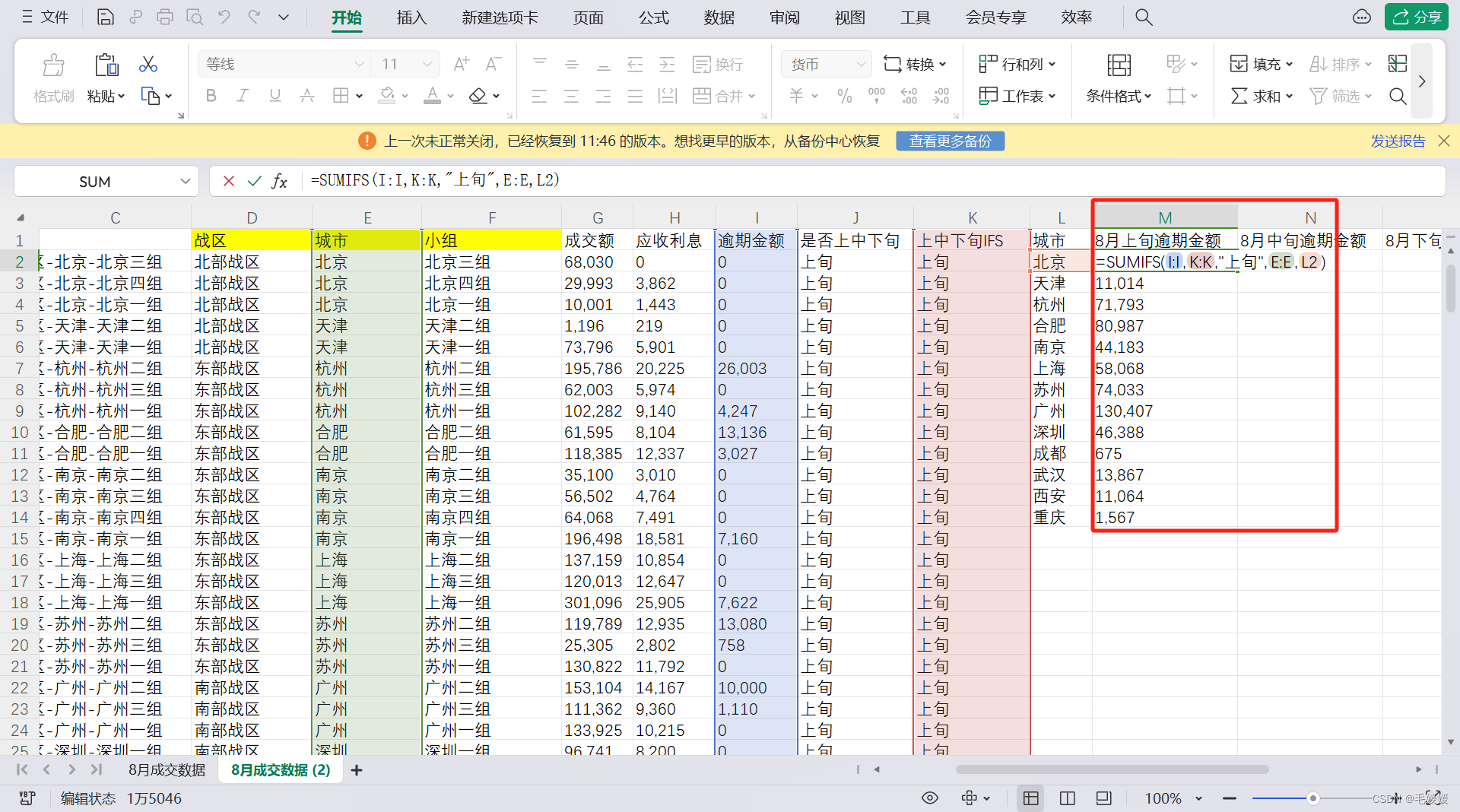Click the Paste clipboard icon
This screenshot has height=812, width=1460.
(x=106, y=65)
